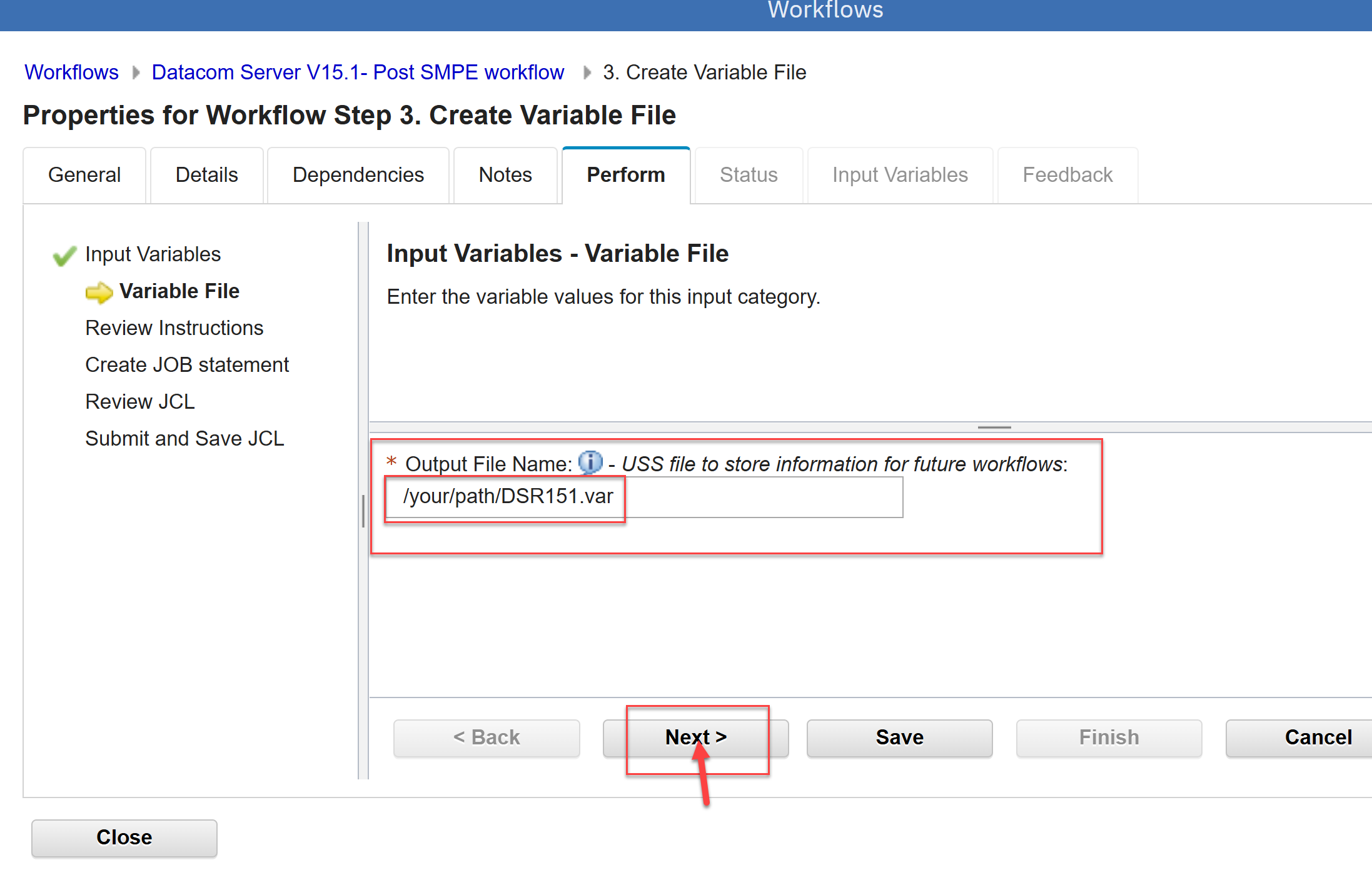Select Review Instructions in the step list
This screenshot has width=1372, height=870.
click(x=174, y=328)
